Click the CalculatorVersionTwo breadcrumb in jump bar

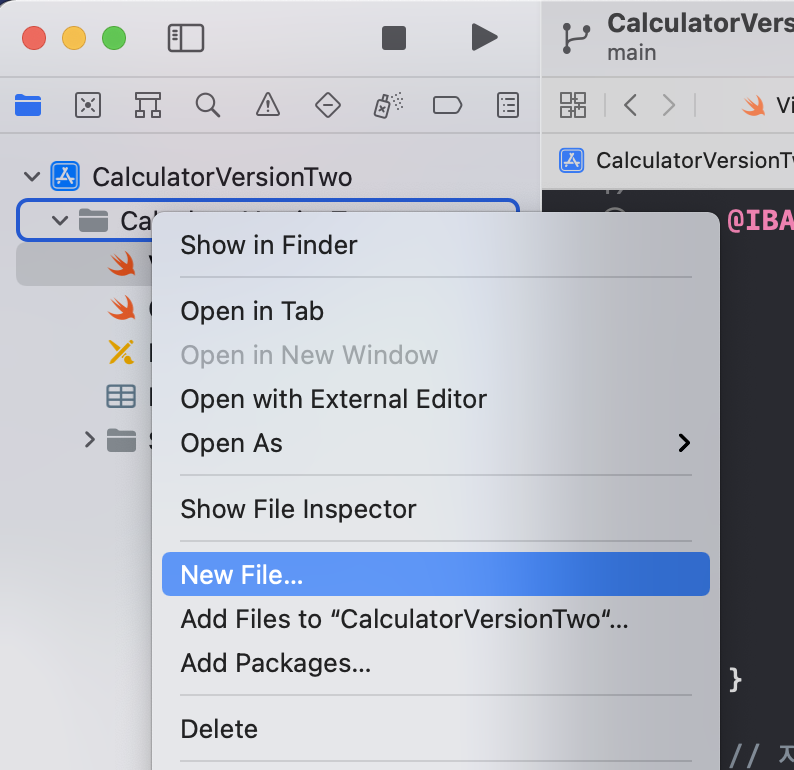point(676,160)
